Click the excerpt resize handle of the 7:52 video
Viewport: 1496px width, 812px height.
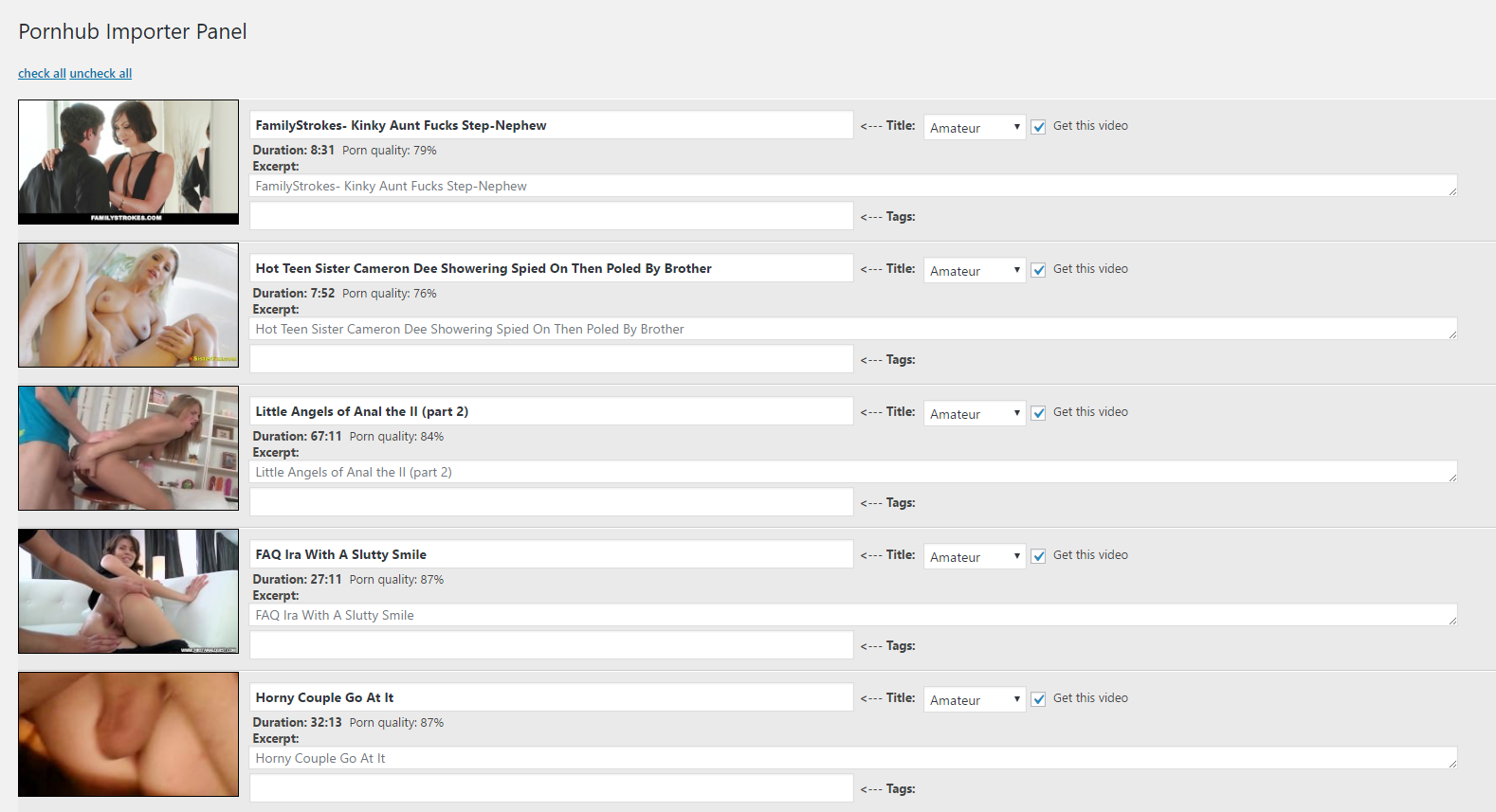point(1452,334)
